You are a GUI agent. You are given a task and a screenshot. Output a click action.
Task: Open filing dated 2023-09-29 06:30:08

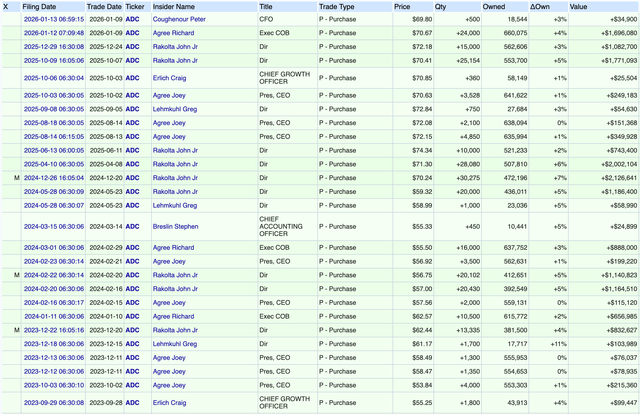[54, 403]
